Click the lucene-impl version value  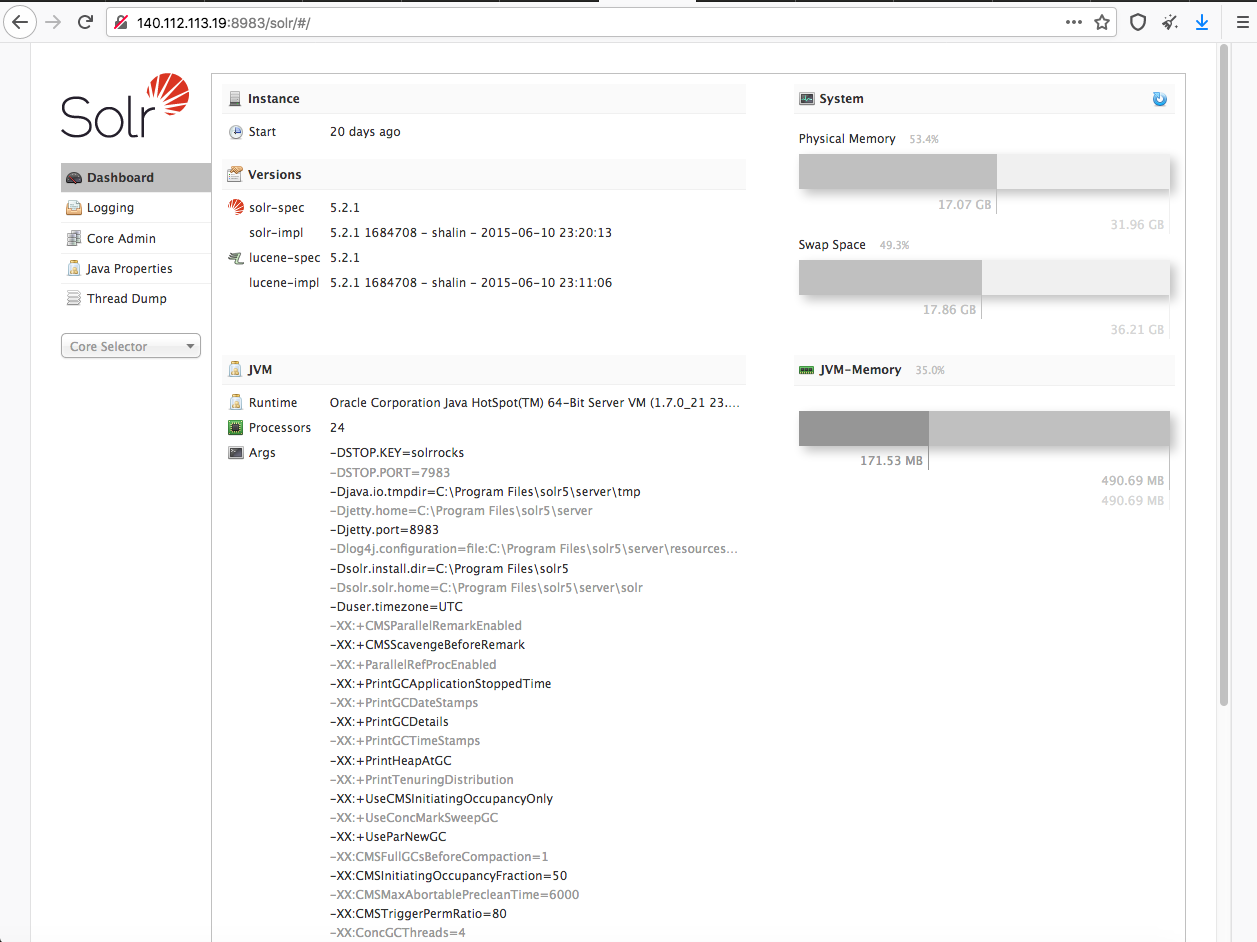point(471,283)
